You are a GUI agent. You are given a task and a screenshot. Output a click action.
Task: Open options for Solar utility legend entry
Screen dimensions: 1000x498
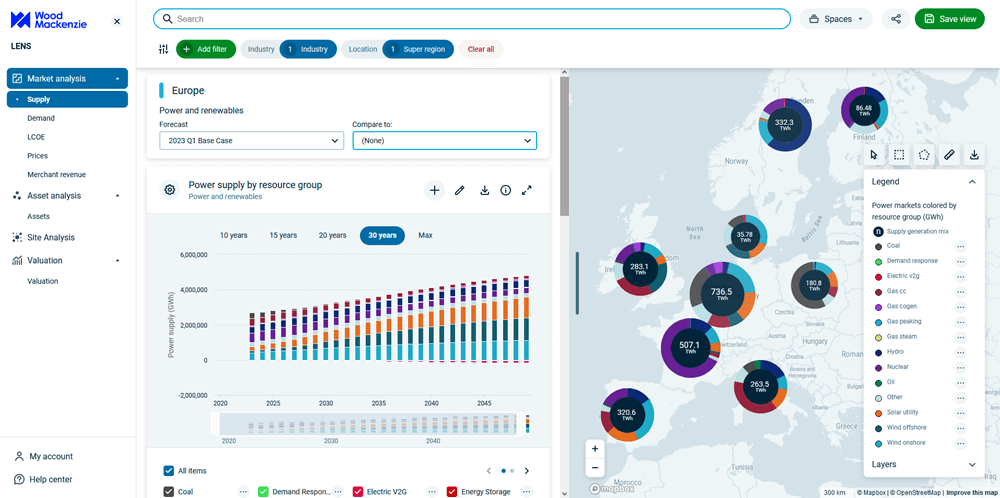tap(960, 413)
